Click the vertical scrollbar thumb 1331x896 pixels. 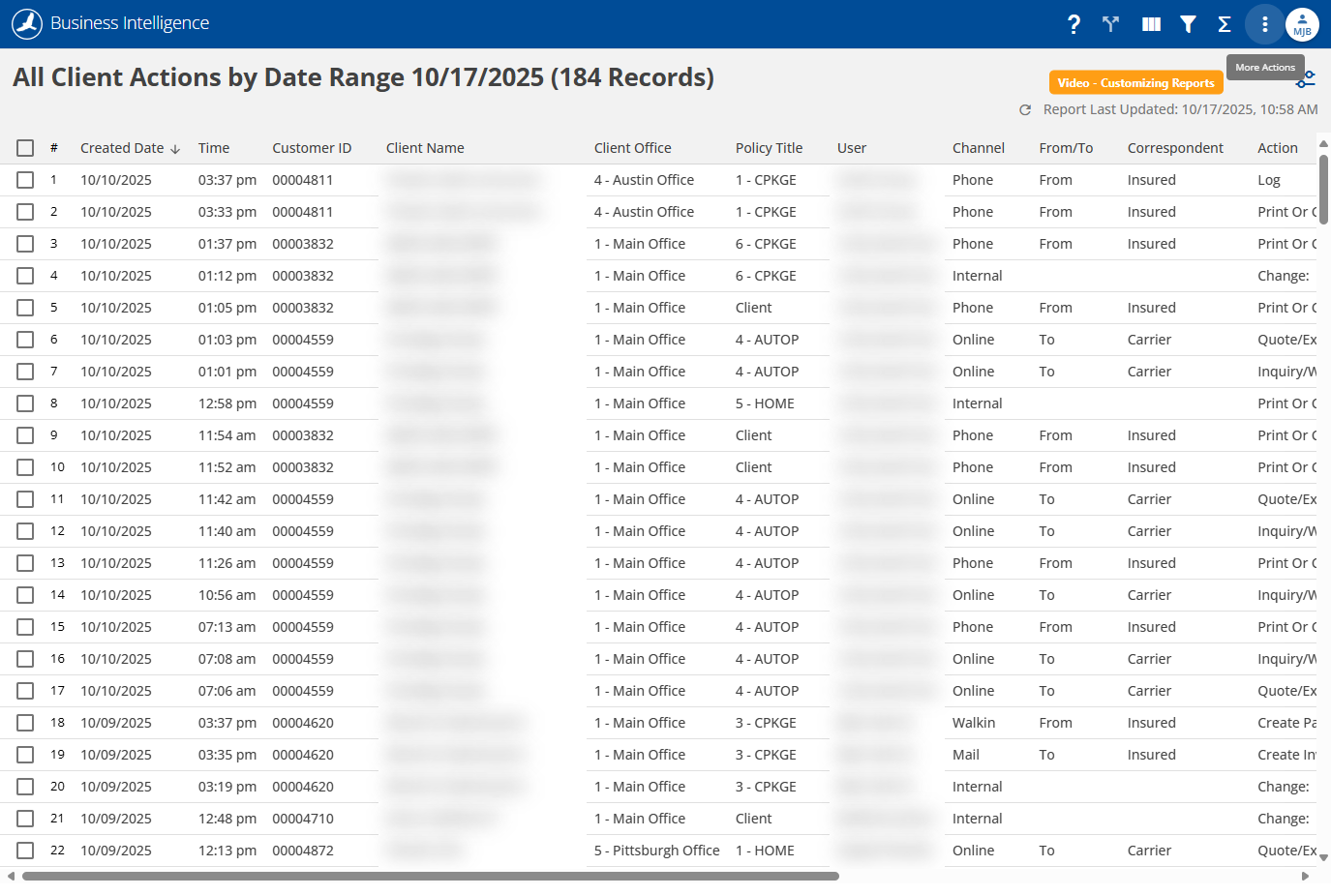tap(1323, 189)
